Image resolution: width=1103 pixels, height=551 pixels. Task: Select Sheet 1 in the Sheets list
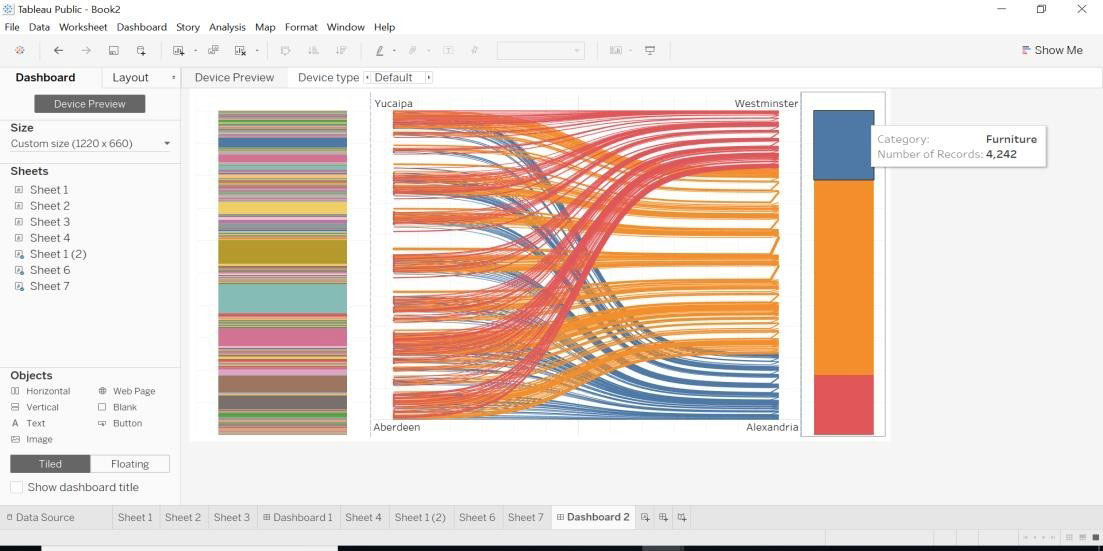pyautogui.click(x=49, y=189)
